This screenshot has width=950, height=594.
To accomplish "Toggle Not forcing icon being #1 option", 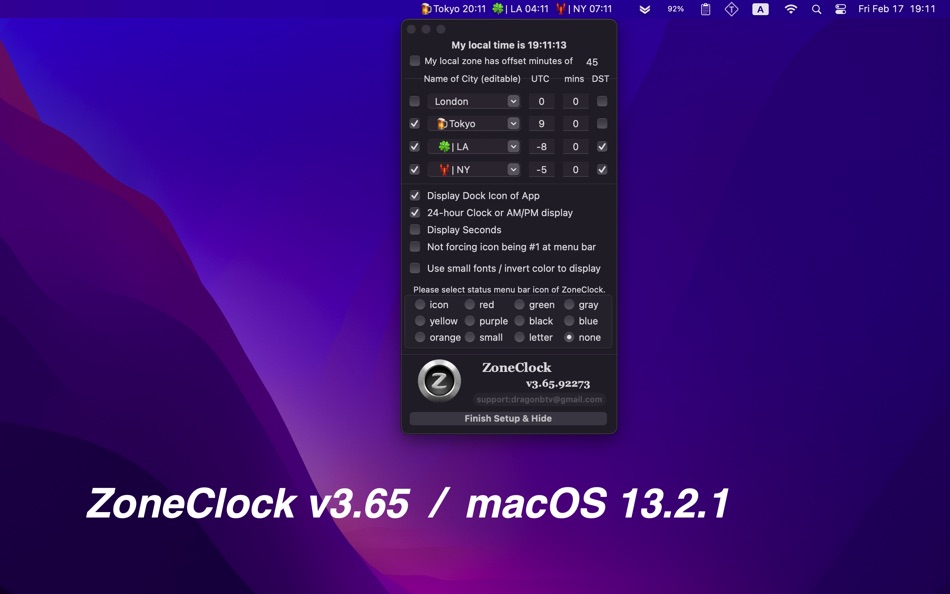I will 414,247.
